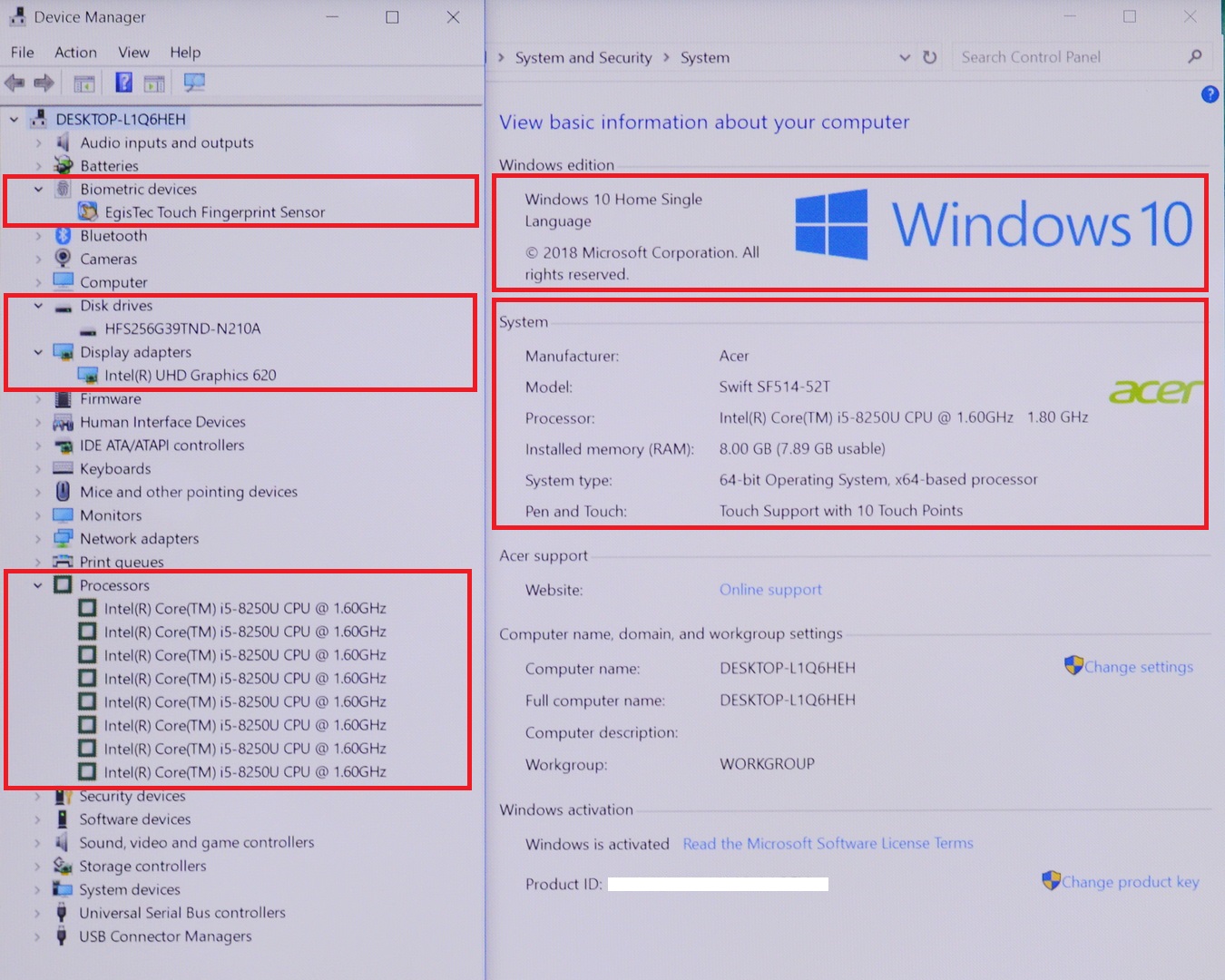Select the IDE ATA/ATAPI controllers icon

pyautogui.click(x=63, y=446)
